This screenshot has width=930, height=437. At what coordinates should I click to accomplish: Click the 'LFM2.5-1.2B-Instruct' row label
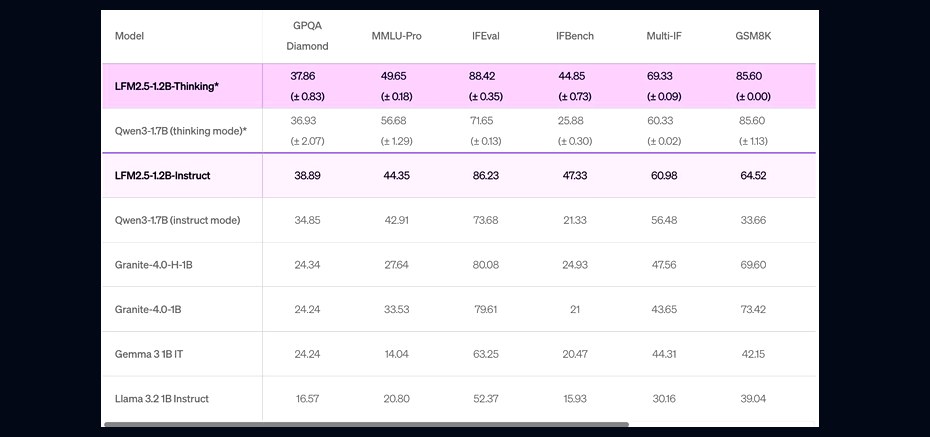point(163,176)
